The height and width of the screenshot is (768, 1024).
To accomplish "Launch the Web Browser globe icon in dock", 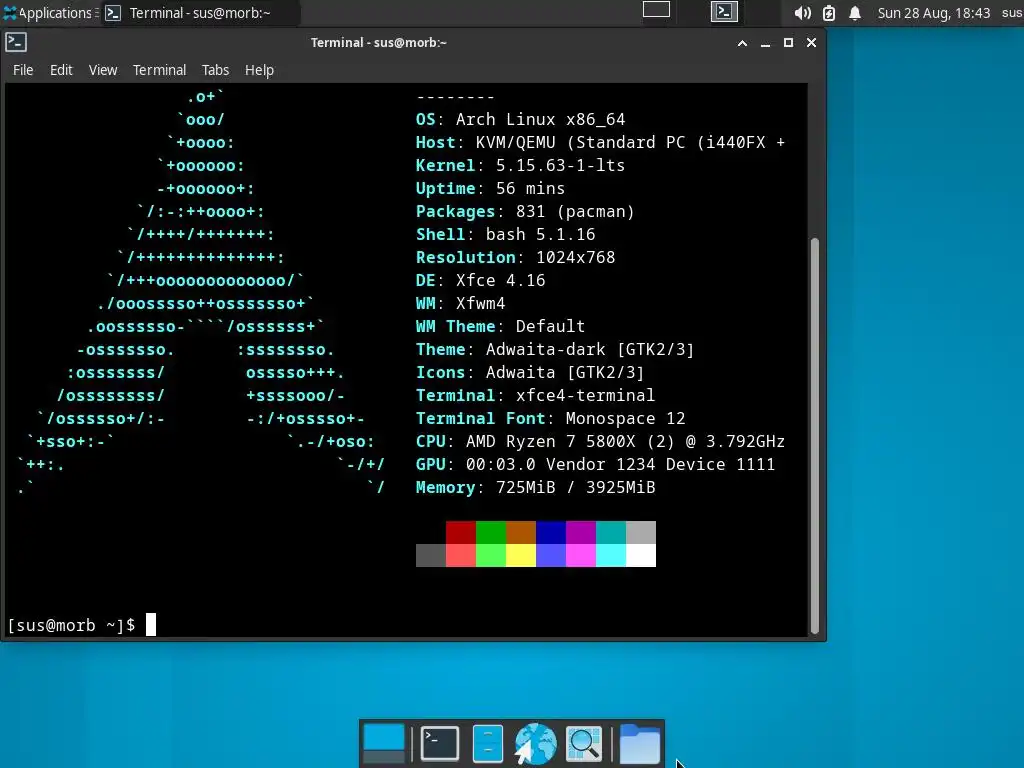I will [x=536, y=744].
